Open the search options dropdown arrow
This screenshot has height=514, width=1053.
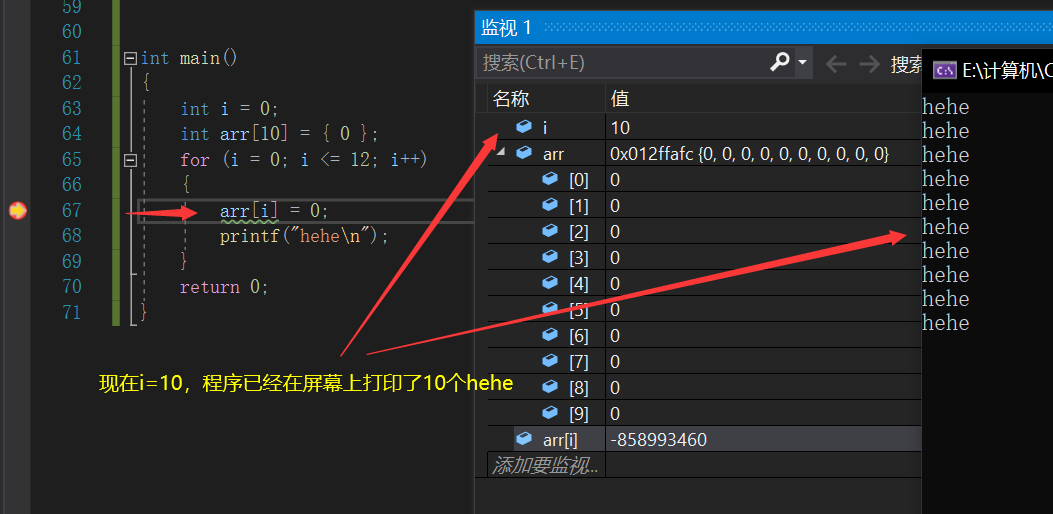802,62
